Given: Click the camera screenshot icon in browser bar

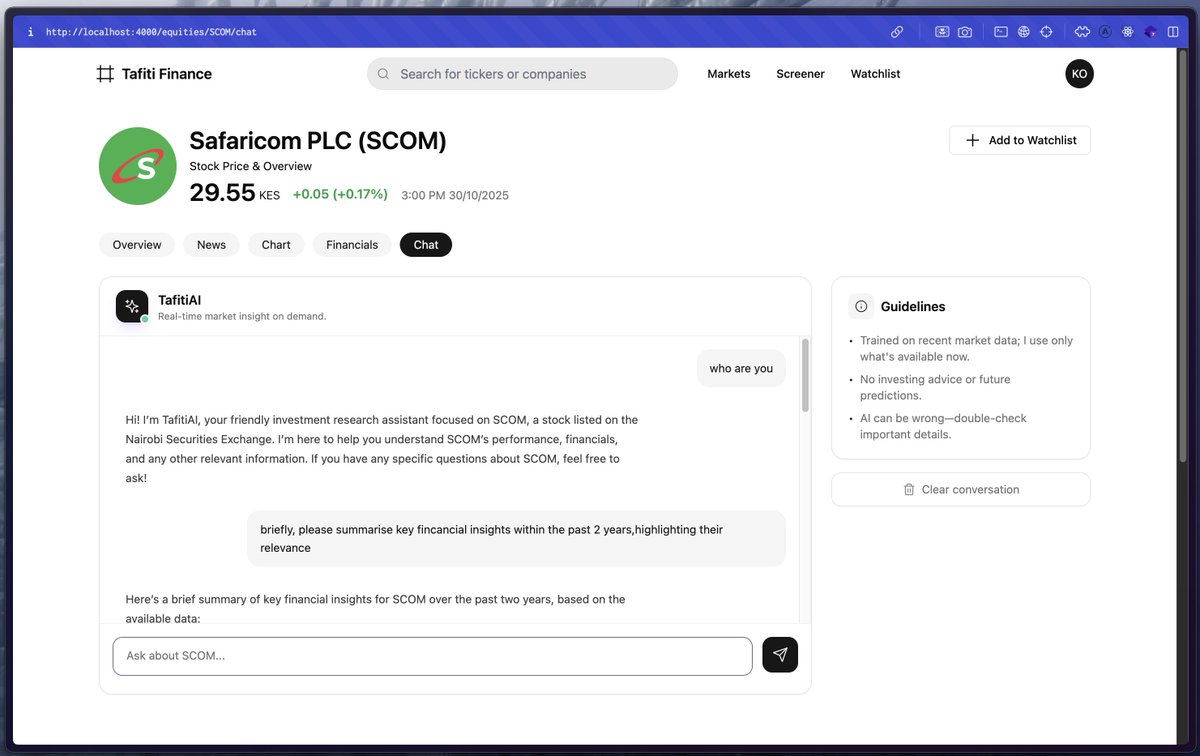Looking at the screenshot, I should 965,32.
